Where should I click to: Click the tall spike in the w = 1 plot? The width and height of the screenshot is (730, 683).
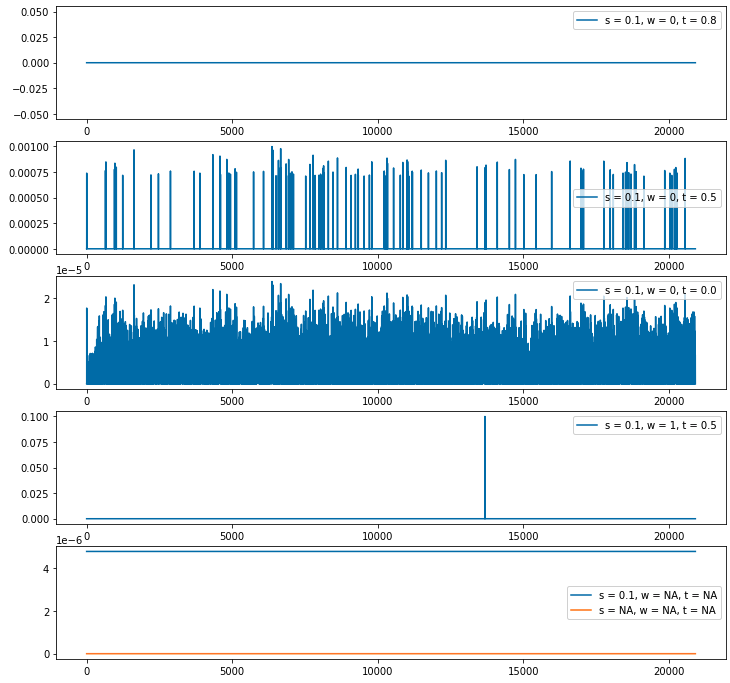click(x=485, y=466)
